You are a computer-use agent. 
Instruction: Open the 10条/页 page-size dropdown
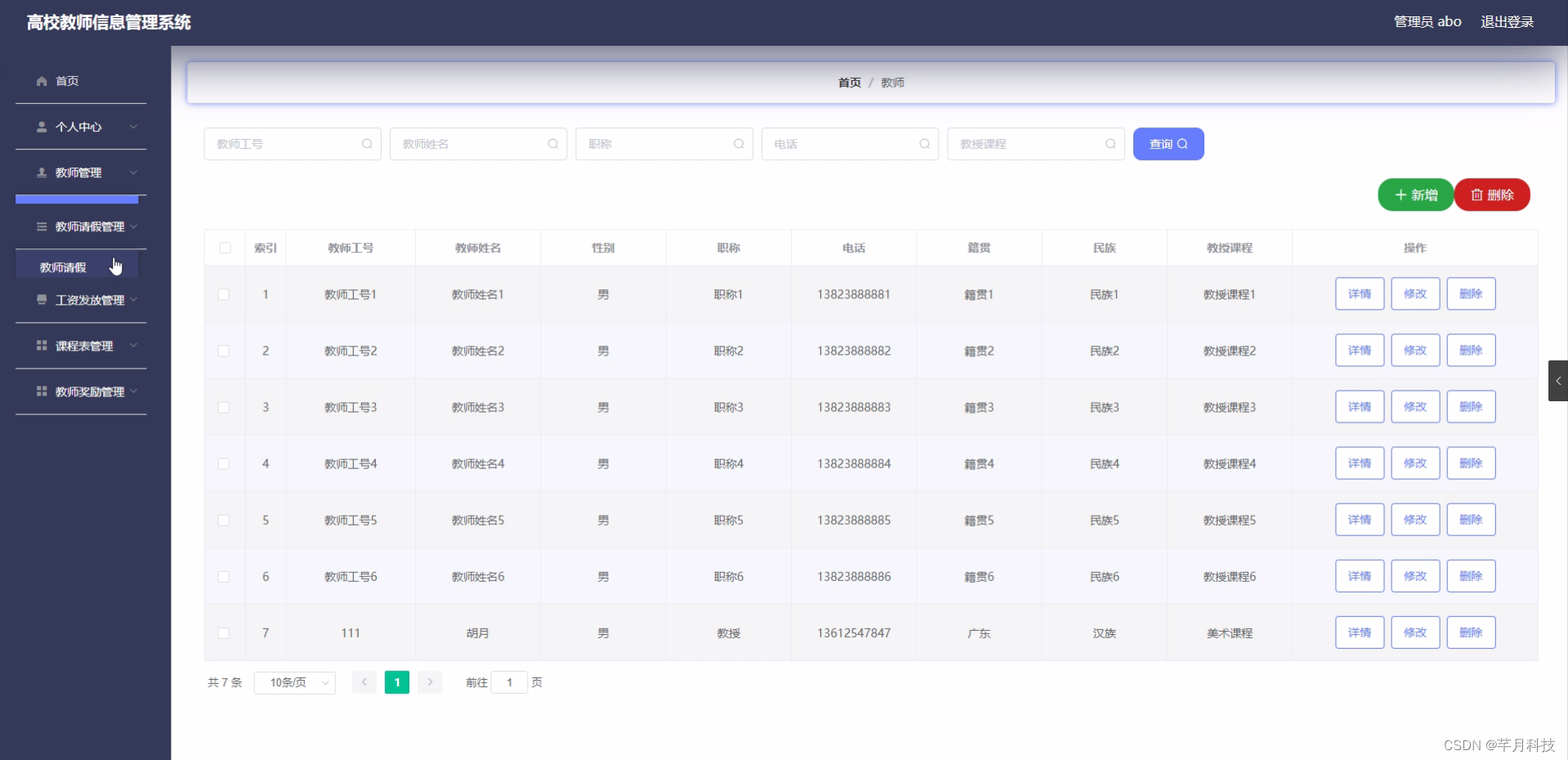[294, 682]
